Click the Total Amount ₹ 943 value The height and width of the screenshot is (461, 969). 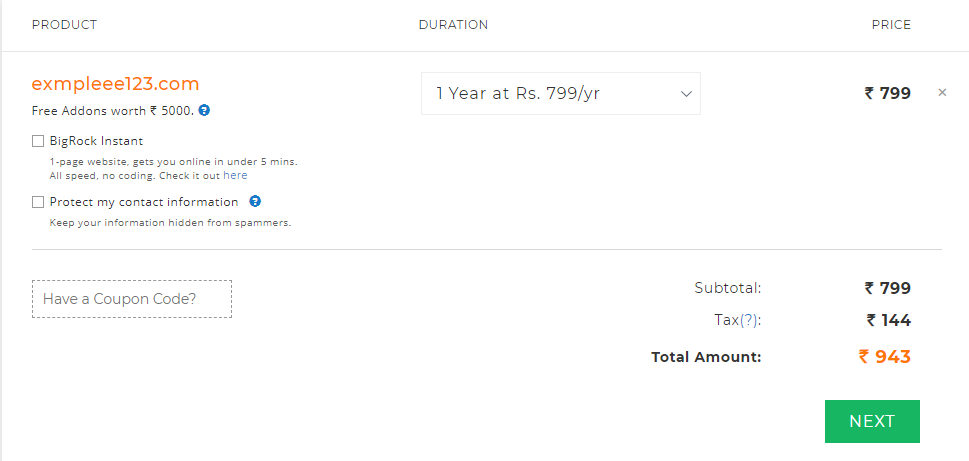pyautogui.click(x=884, y=357)
